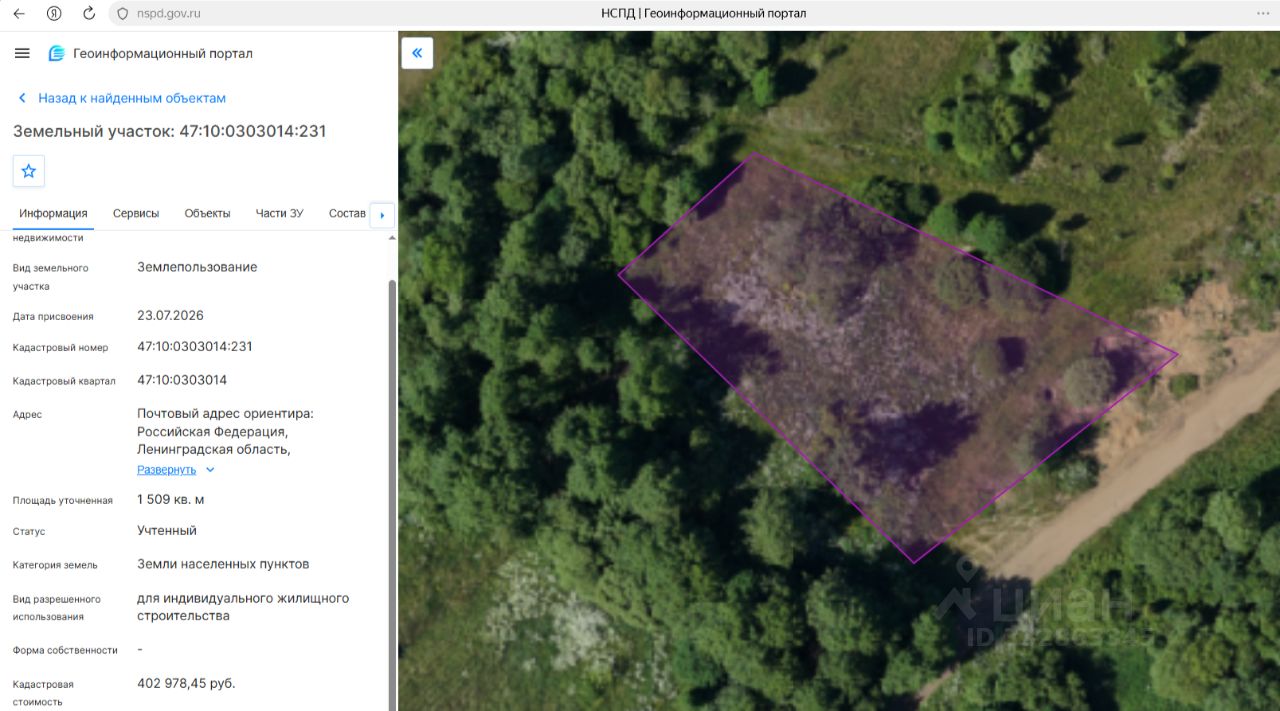The height and width of the screenshot is (711, 1280).
Task: Select Земли населенных пунктов text
Action: (x=223, y=563)
